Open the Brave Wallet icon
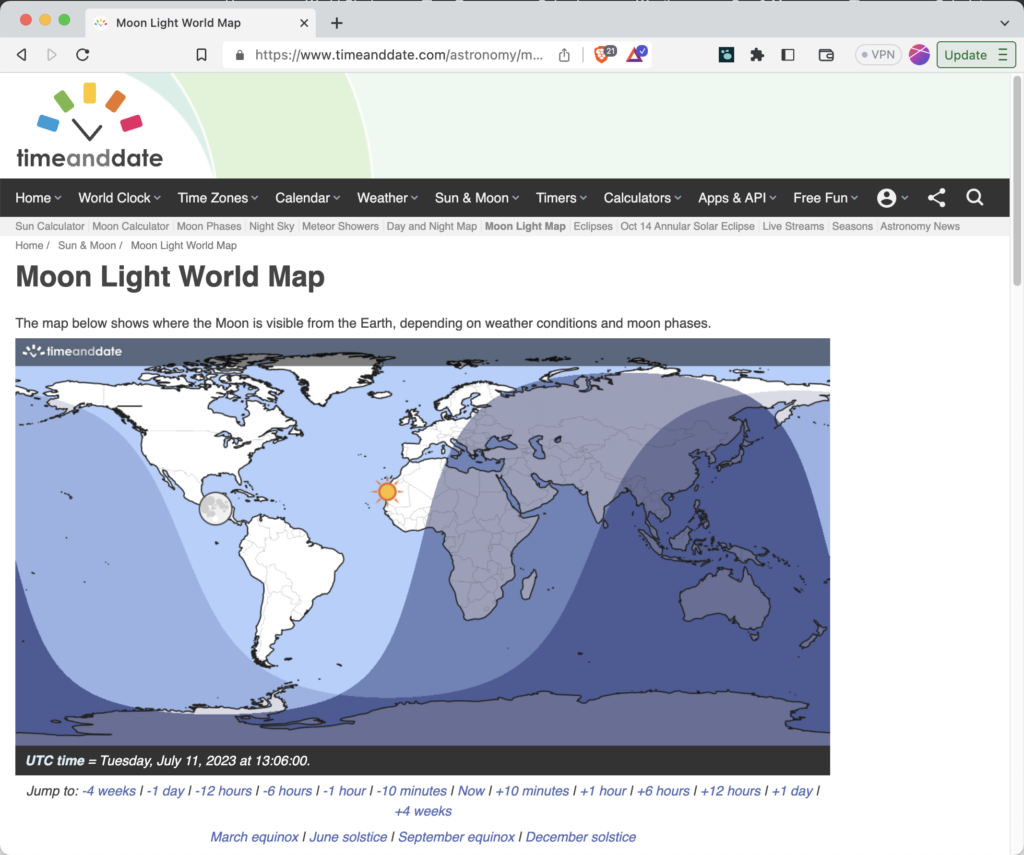The image size is (1024, 855). 826,55
